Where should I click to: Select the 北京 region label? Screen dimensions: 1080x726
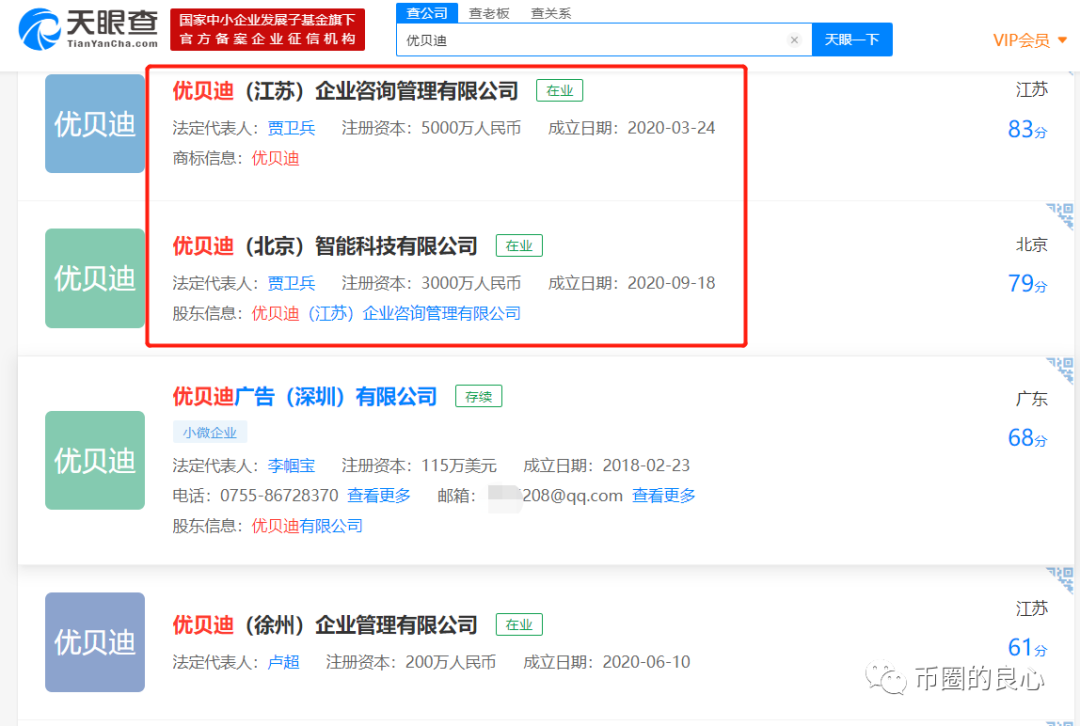tap(1032, 245)
